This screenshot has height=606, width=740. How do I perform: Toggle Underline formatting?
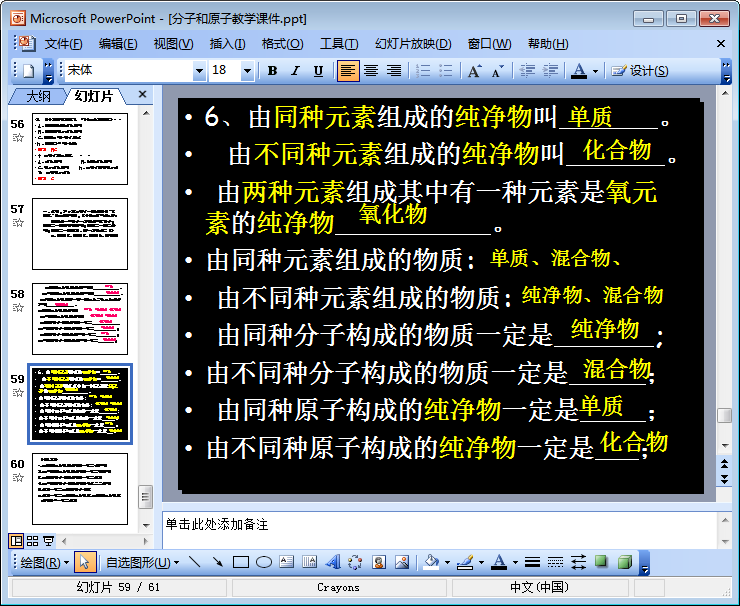click(x=319, y=71)
